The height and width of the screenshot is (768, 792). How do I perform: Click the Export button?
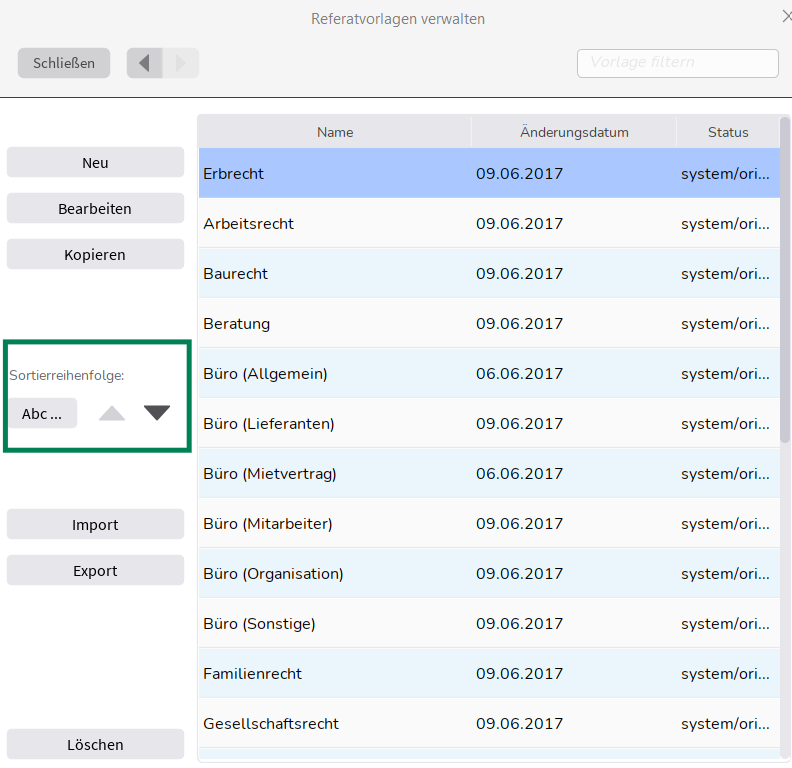pos(95,570)
